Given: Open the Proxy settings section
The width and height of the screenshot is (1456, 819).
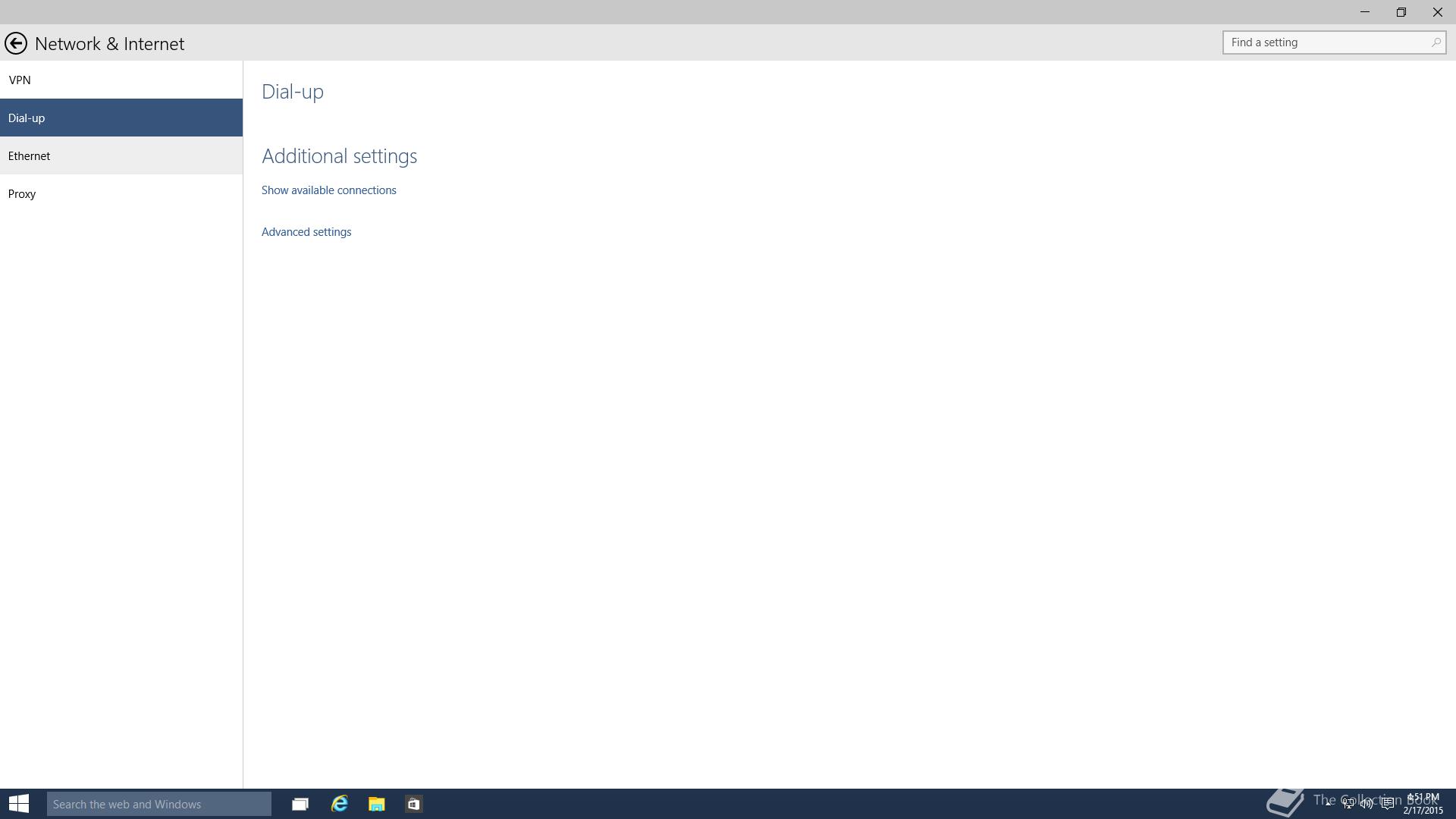Looking at the screenshot, I should (22, 193).
